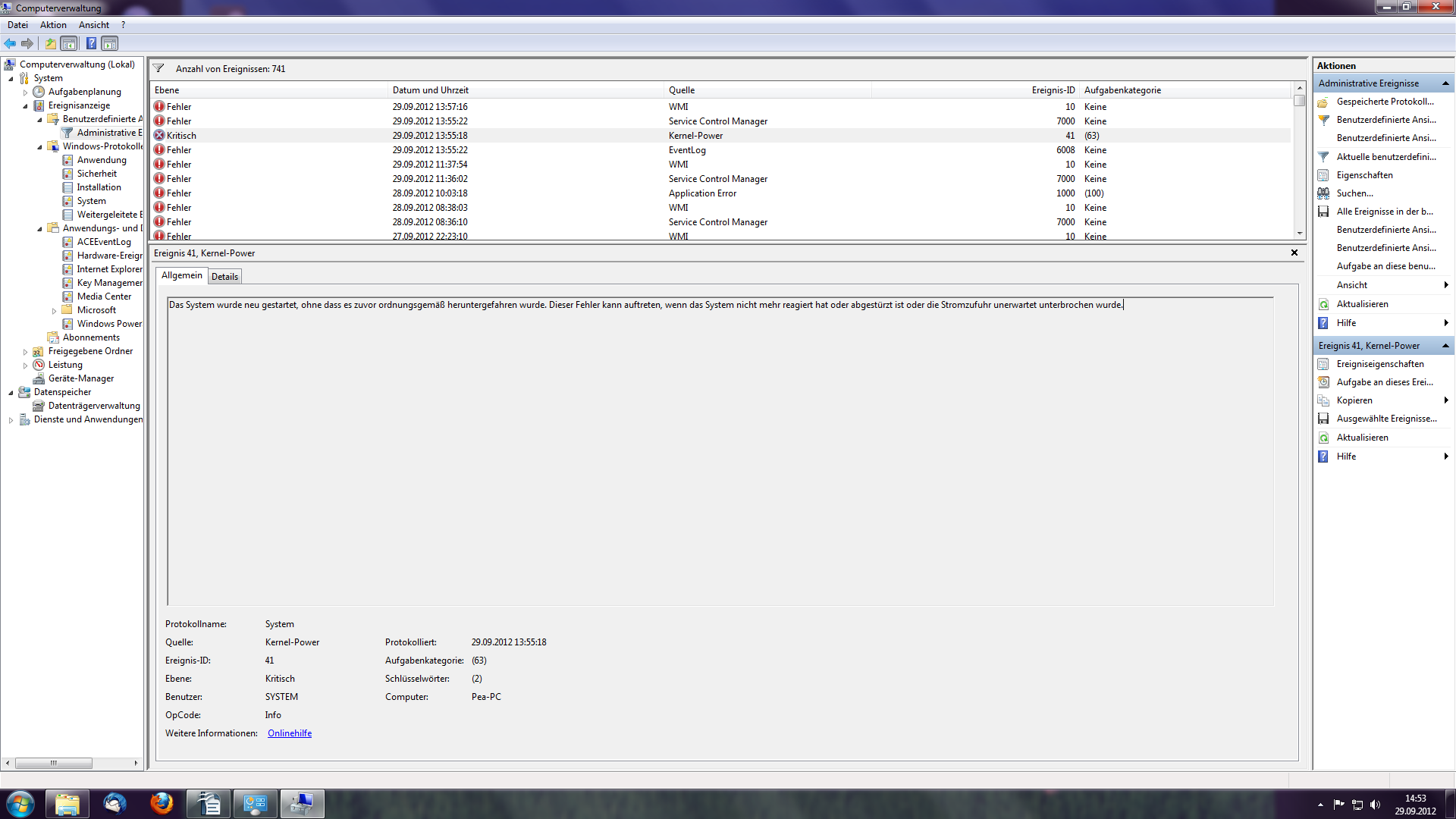Click the Suchen binoculars action
1456x819 pixels.
pyautogui.click(x=1354, y=193)
